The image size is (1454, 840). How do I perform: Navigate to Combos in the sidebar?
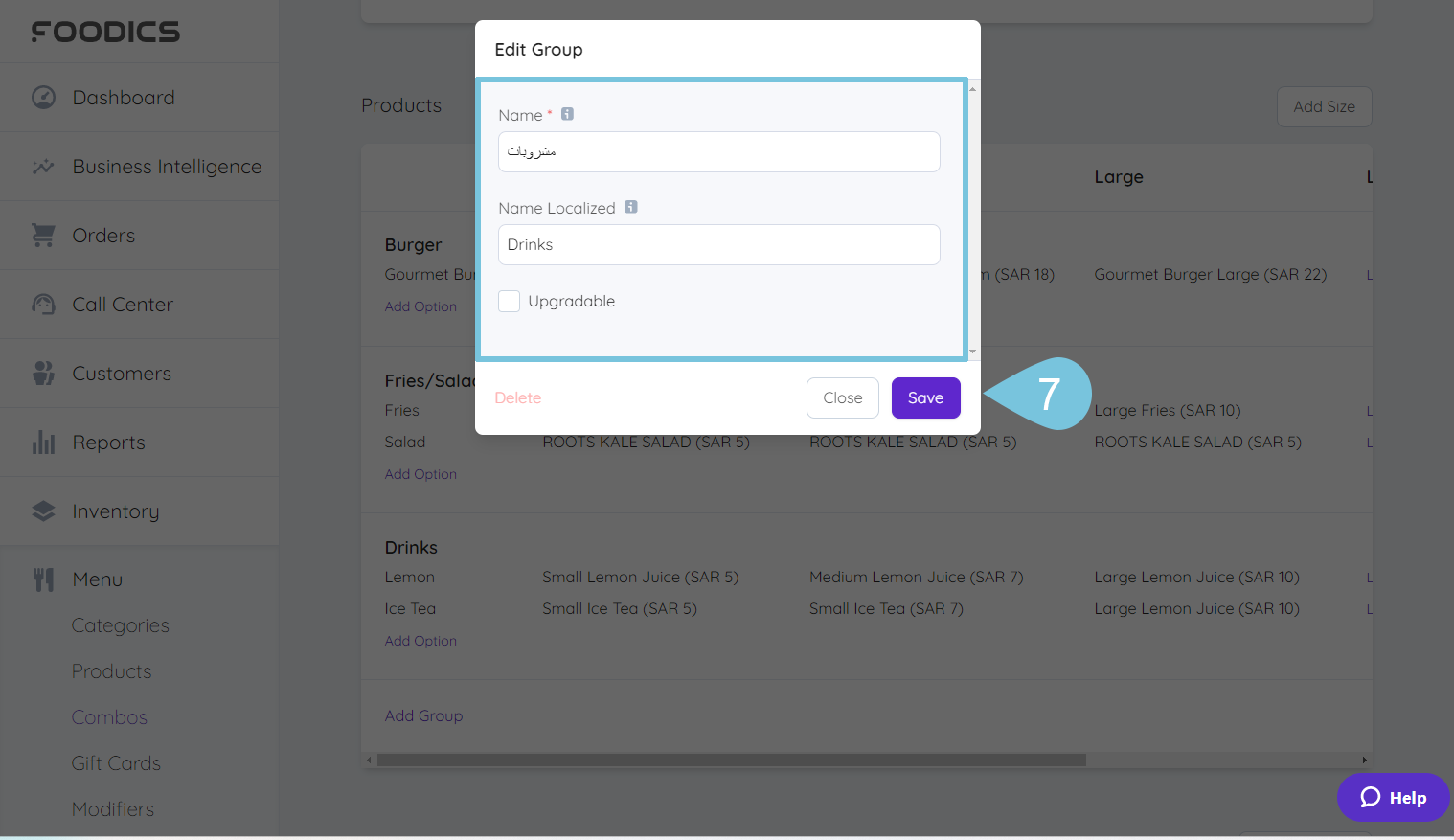(x=109, y=716)
